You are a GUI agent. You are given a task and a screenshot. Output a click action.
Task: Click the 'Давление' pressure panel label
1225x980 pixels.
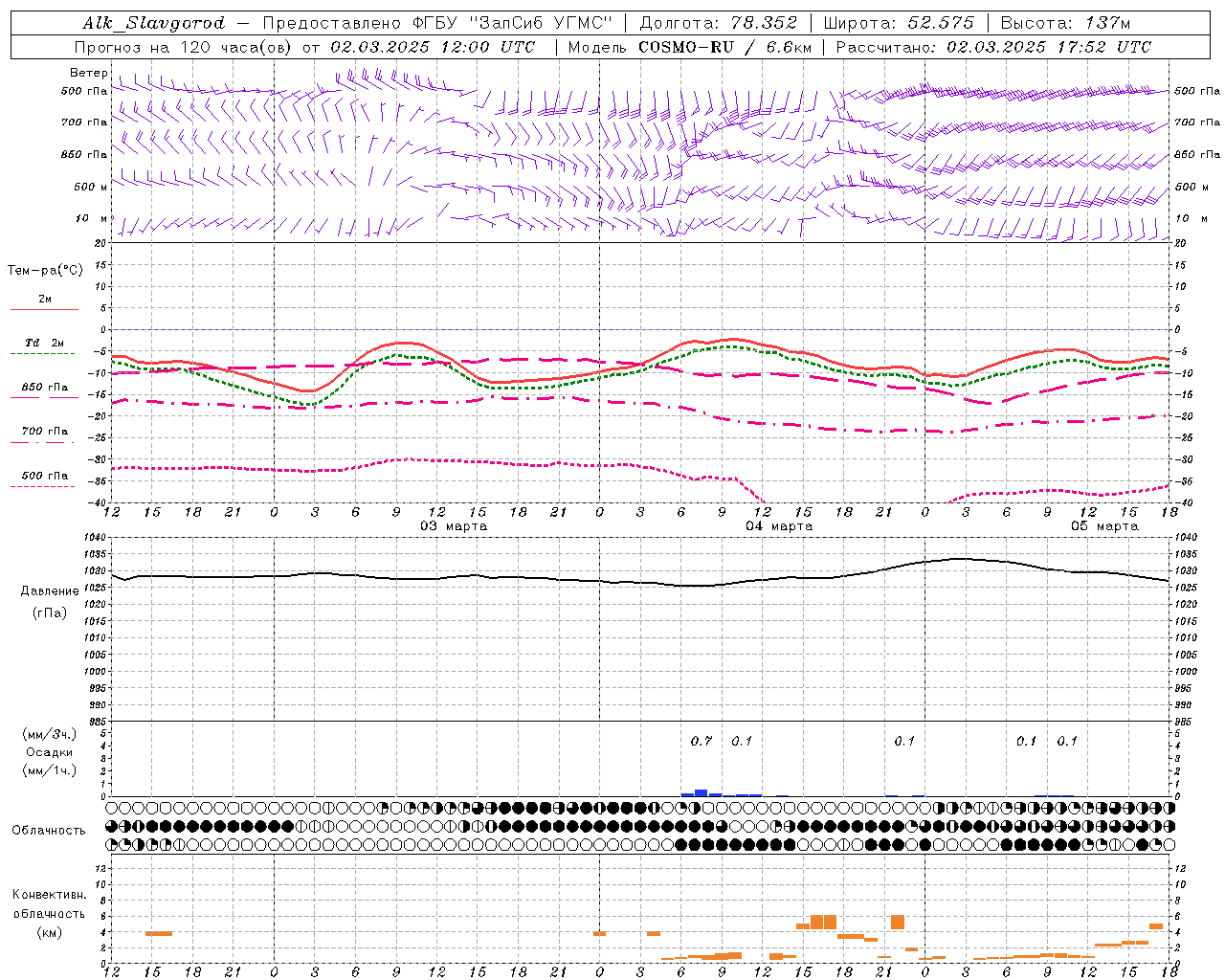pyautogui.click(x=50, y=591)
